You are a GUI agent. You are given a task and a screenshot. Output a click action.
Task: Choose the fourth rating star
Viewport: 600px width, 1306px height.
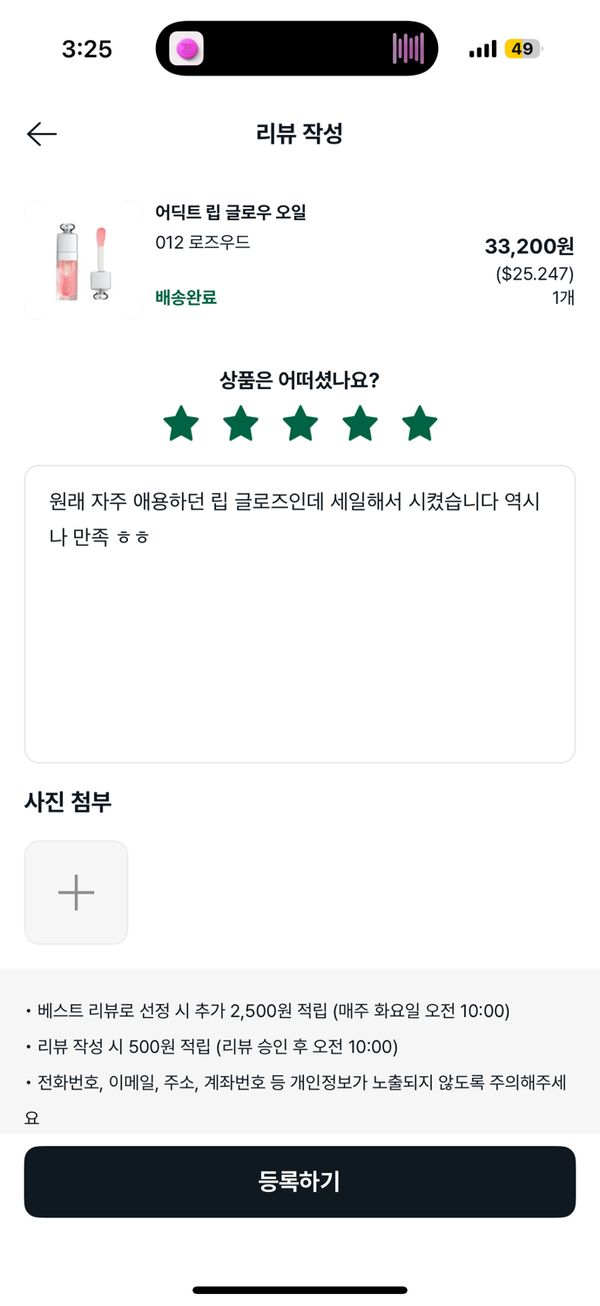[x=360, y=424]
